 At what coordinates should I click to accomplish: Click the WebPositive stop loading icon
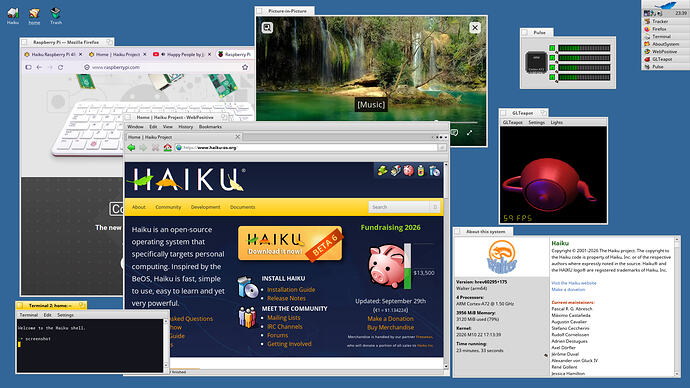155,148
